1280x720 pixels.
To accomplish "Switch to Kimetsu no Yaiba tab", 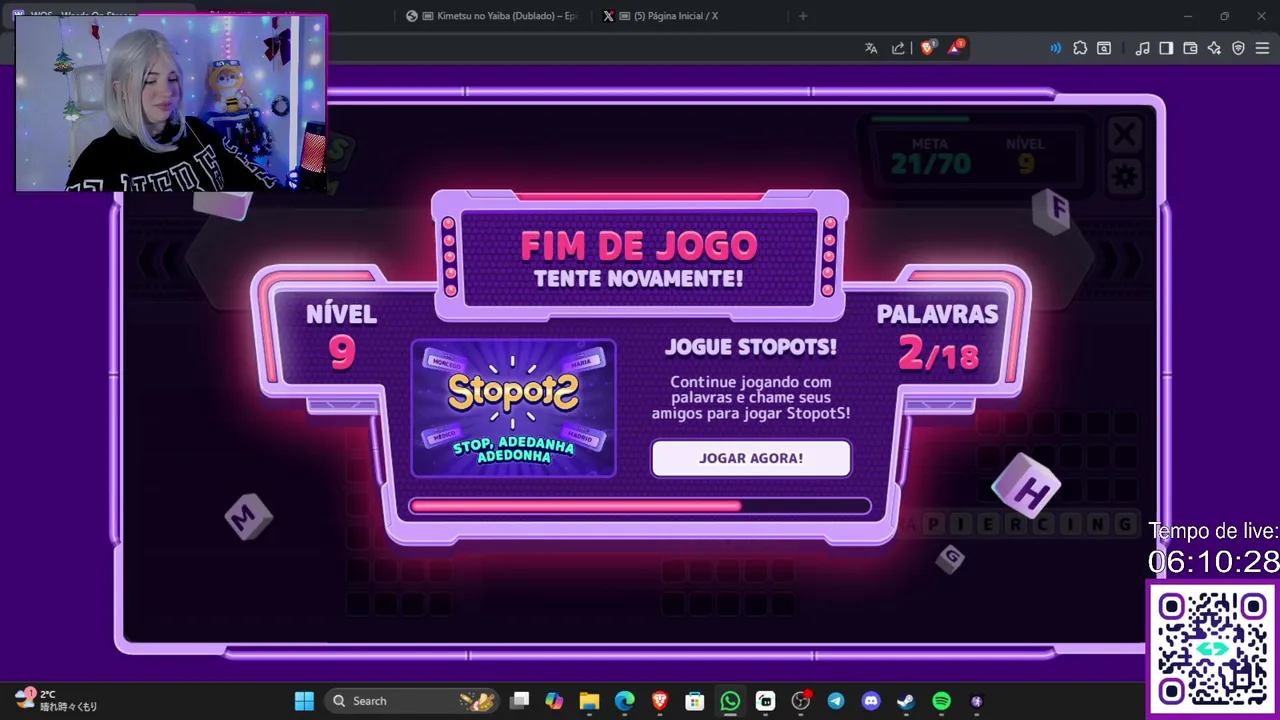I will (x=492, y=16).
